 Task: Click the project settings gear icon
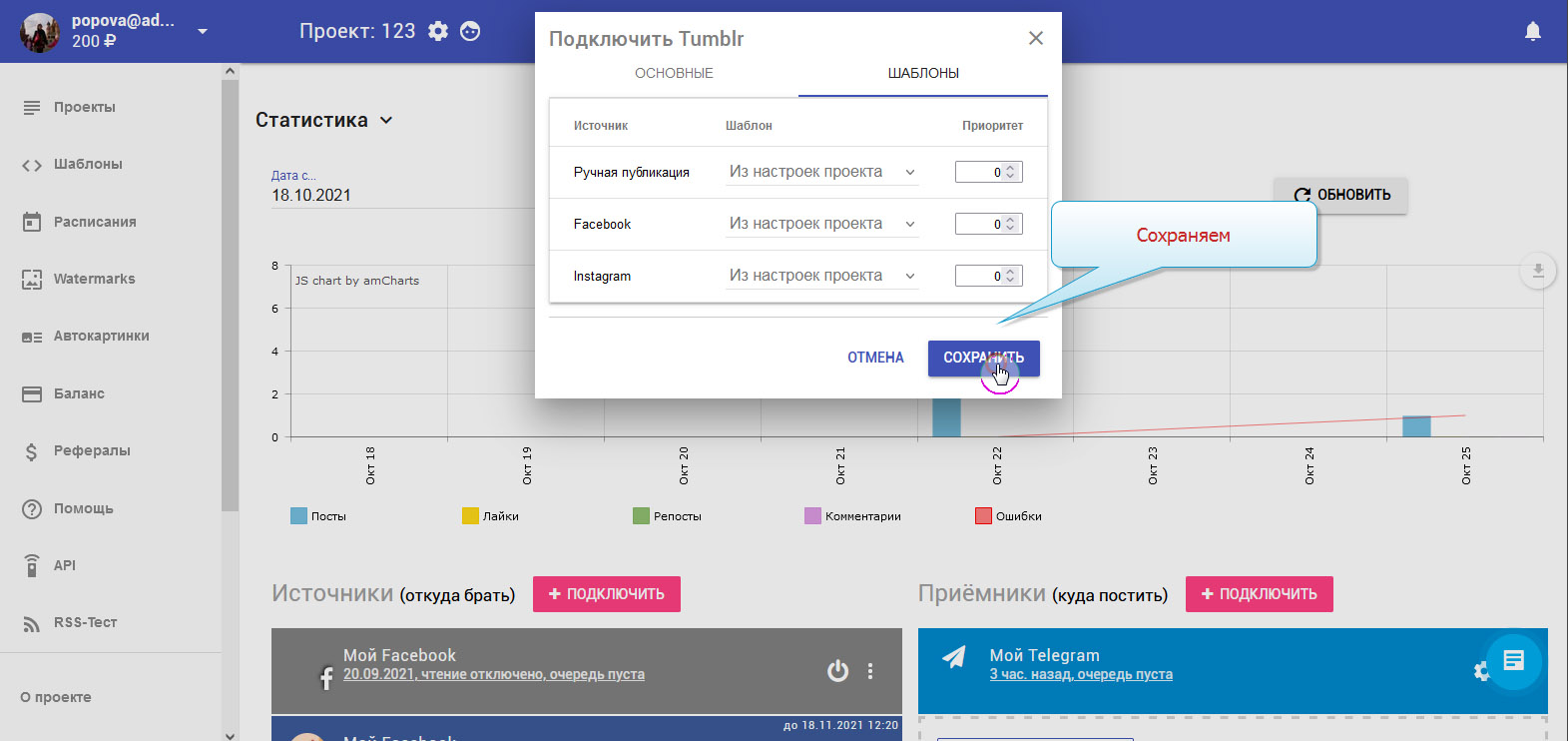pyautogui.click(x=438, y=31)
